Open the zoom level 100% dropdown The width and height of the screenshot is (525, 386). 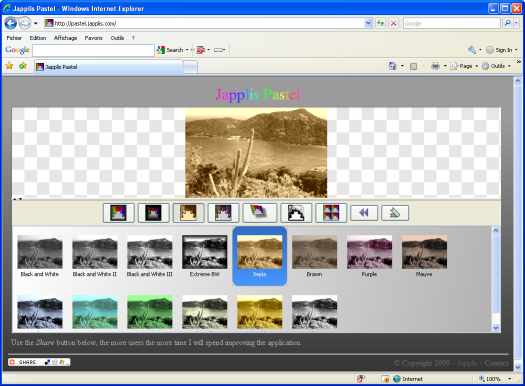510,379
